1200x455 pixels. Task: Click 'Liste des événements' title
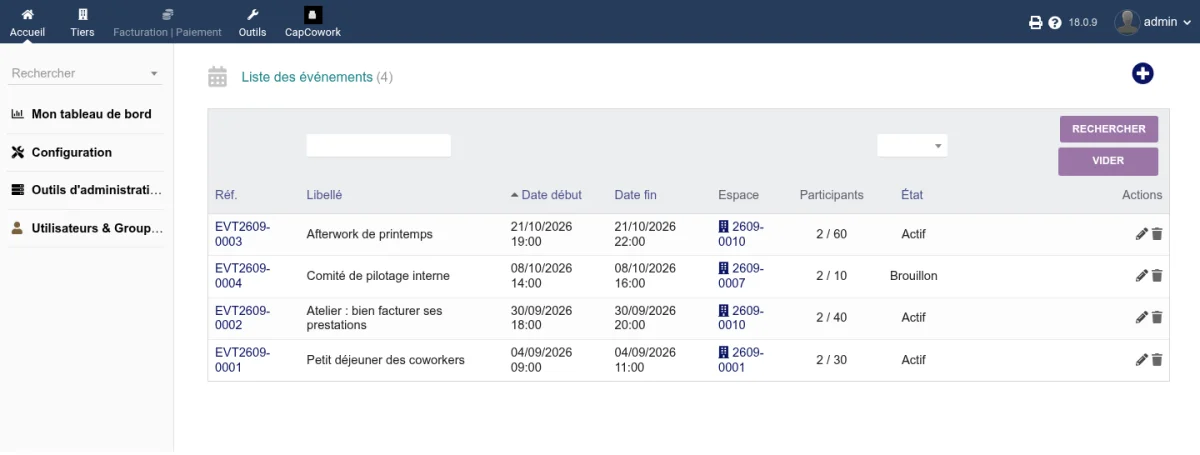(307, 77)
